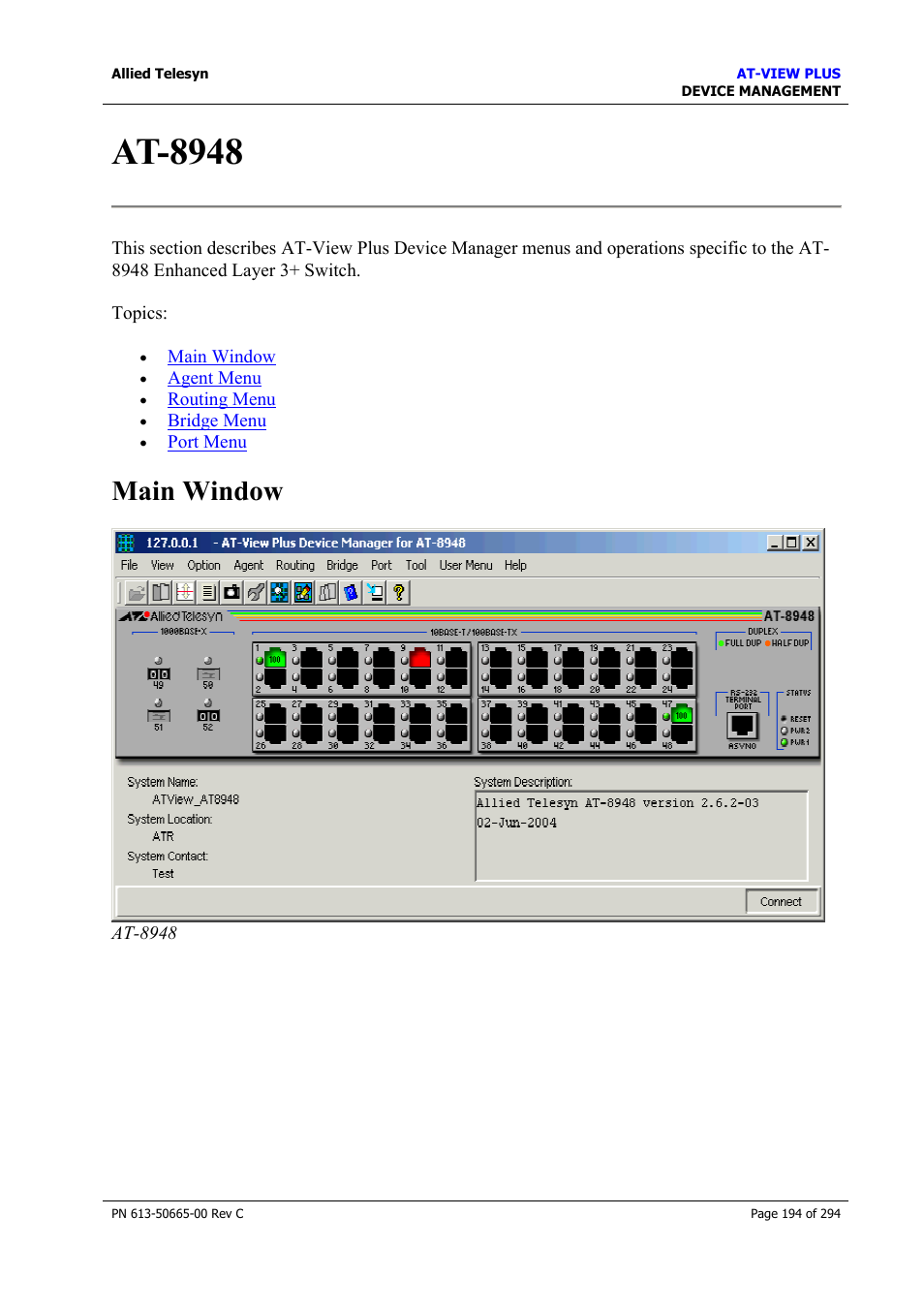Close the Device Manager window
This screenshot has height=1309, width=924.
811,543
